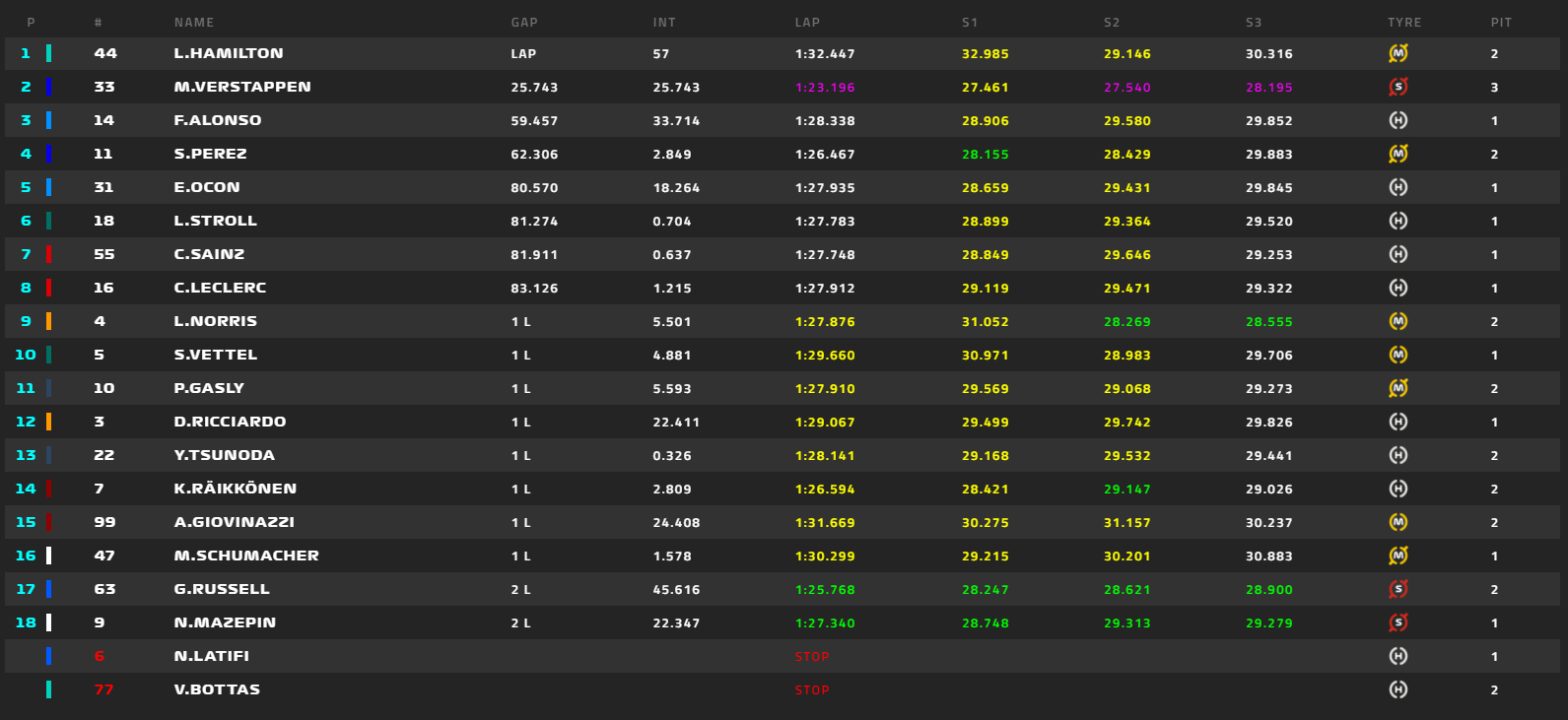Click Leclerc's red team color bar
Screen dimensions: 1568x720
coord(48,288)
